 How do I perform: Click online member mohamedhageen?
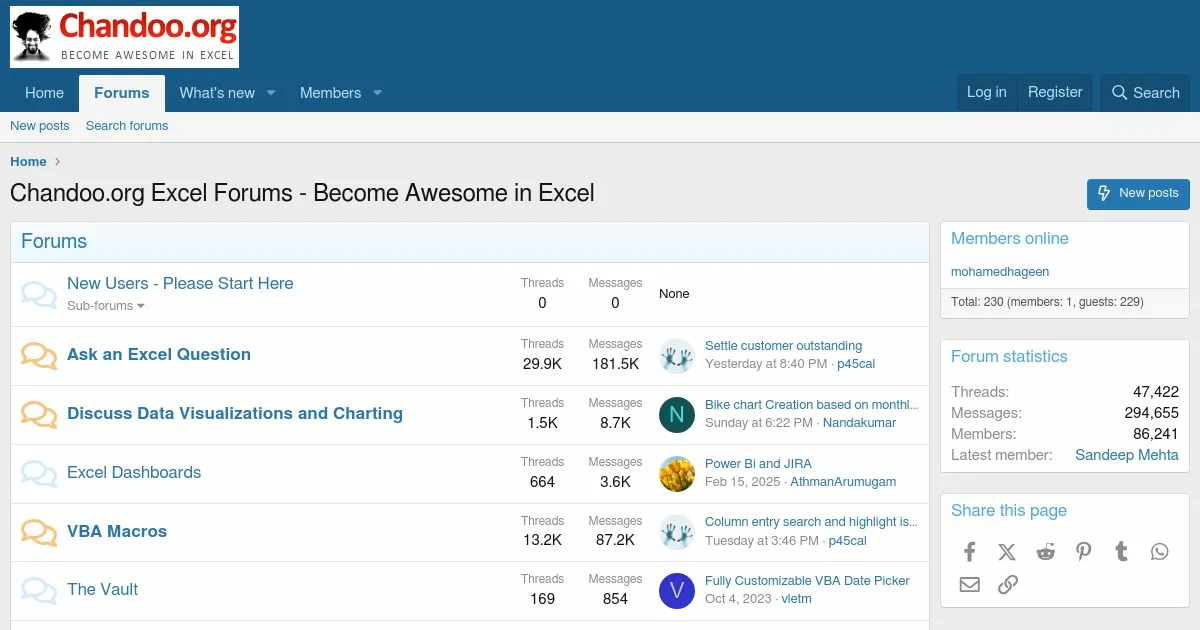click(x=1000, y=272)
